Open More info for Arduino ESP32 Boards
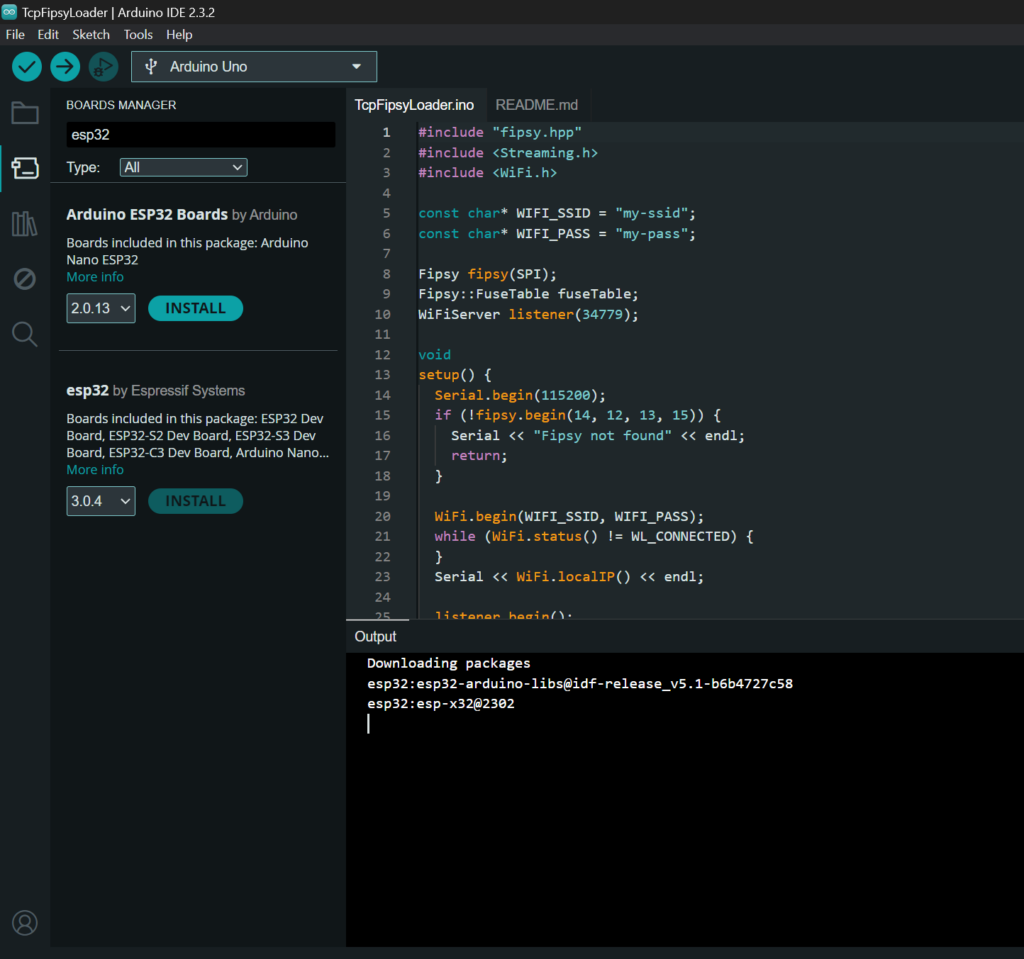 coord(95,277)
